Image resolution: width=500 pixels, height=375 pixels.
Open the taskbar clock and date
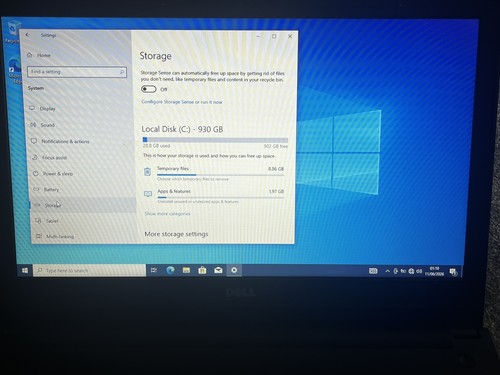click(x=434, y=271)
